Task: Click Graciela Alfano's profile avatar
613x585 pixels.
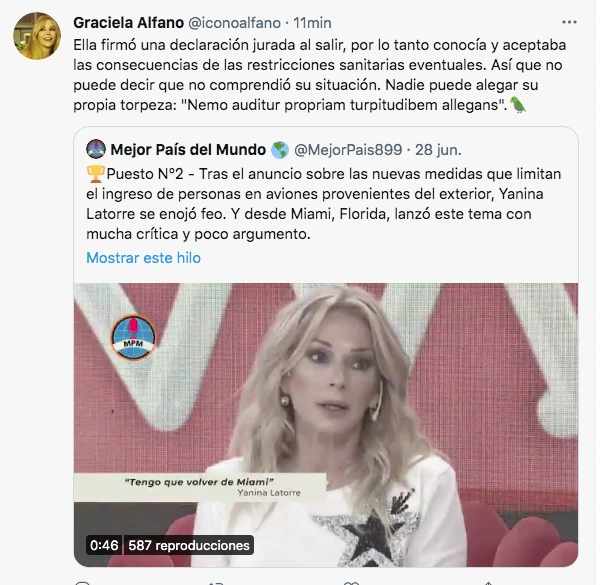Action: tap(35, 36)
